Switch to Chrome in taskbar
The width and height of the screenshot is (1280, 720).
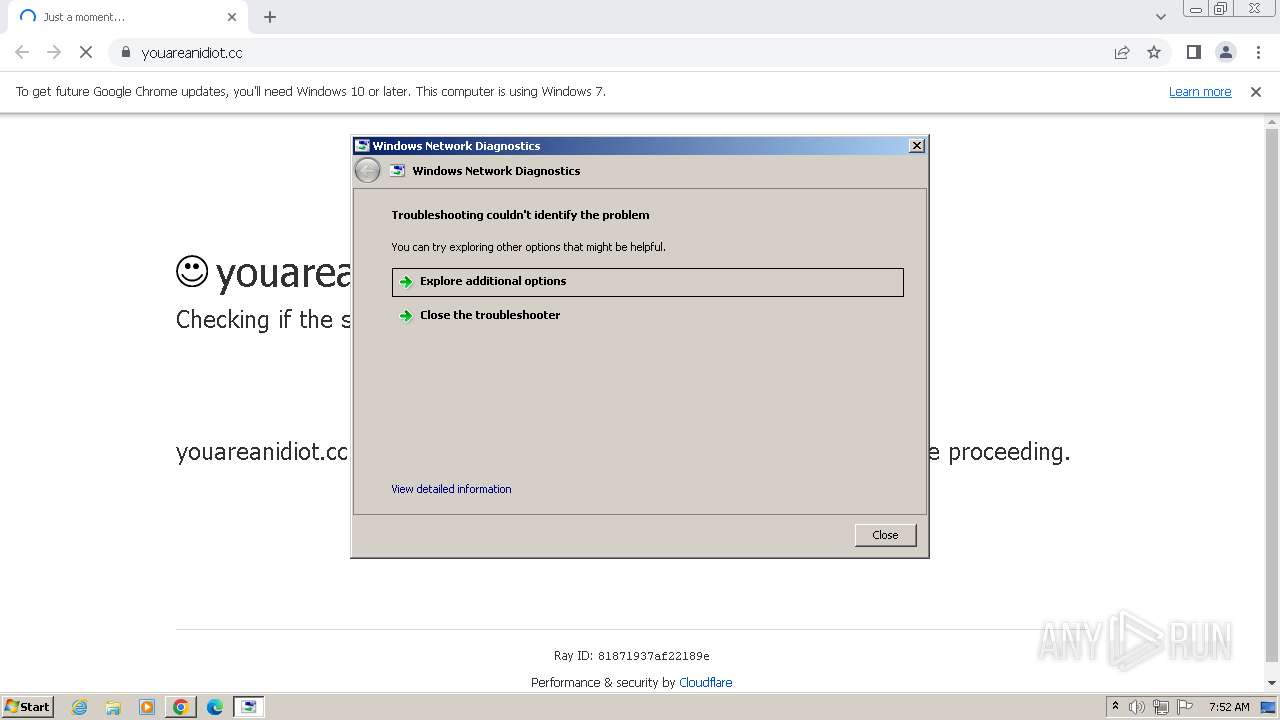click(x=181, y=707)
